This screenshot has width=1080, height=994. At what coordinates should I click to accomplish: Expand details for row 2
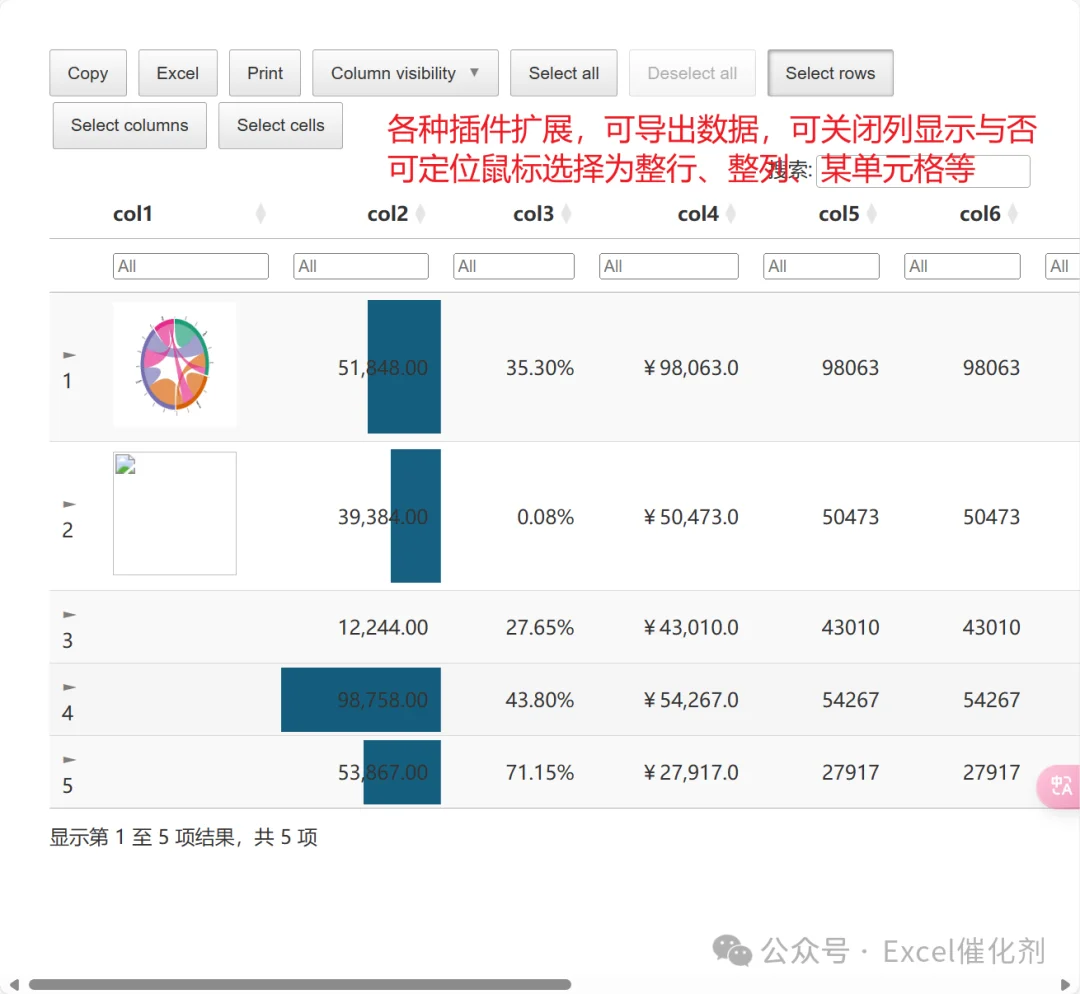(69, 505)
